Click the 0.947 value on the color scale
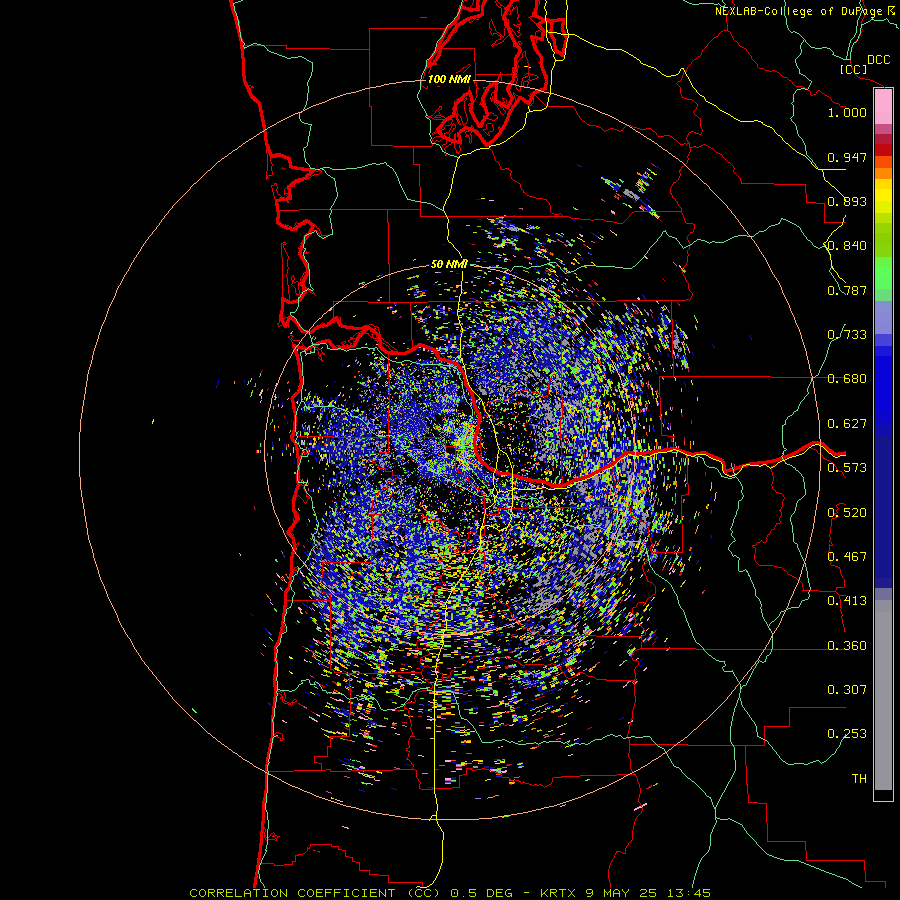The image size is (900, 900). (847, 157)
